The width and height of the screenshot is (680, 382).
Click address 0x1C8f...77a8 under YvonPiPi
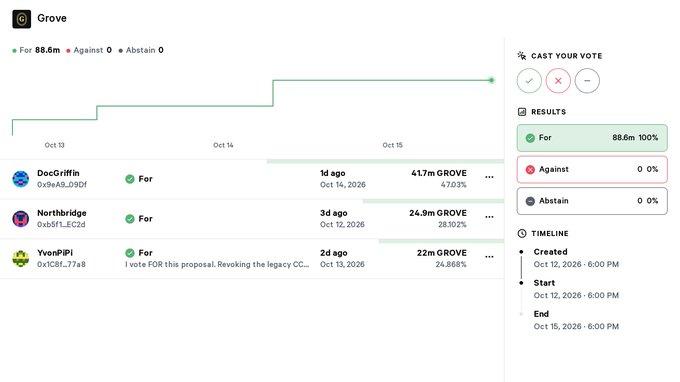click(61, 264)
